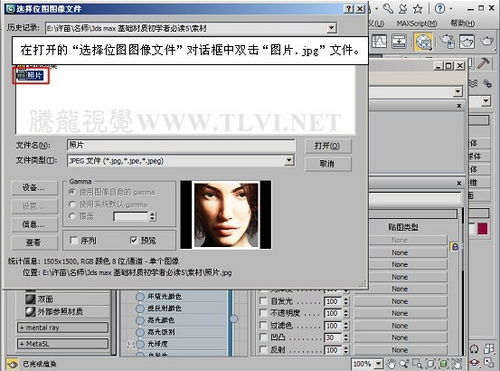
Task: Click the 设备... devices button
Action: pyautogui.click(x=34, y=188)
